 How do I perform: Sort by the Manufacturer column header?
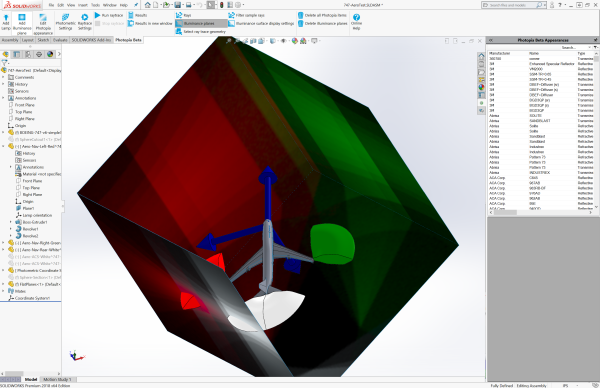pos(499,53)
